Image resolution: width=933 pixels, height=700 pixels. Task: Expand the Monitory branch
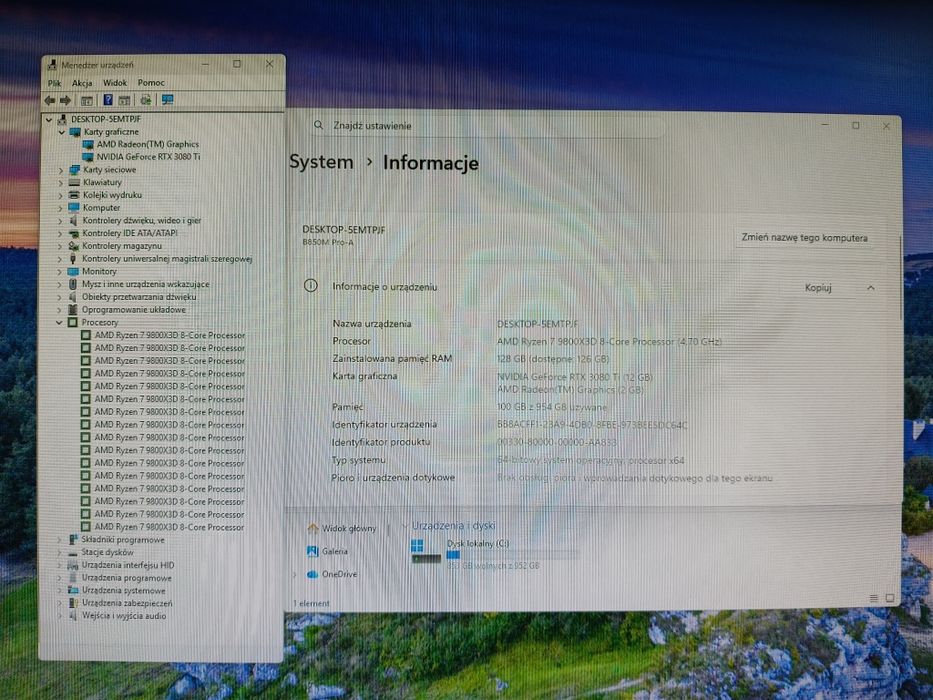[60, 271]
